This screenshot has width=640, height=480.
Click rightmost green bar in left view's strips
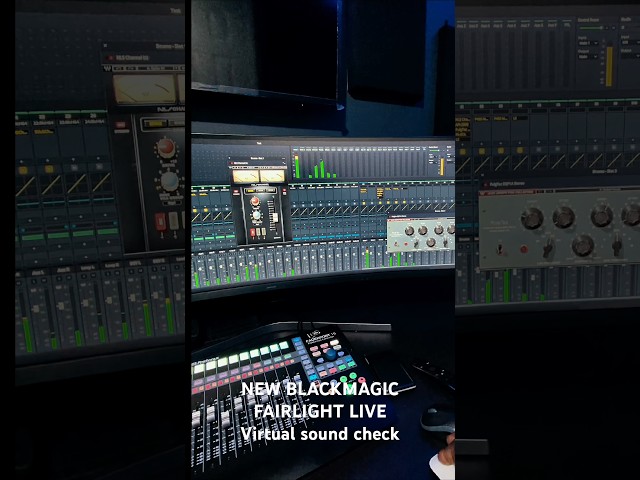(107, 232)
